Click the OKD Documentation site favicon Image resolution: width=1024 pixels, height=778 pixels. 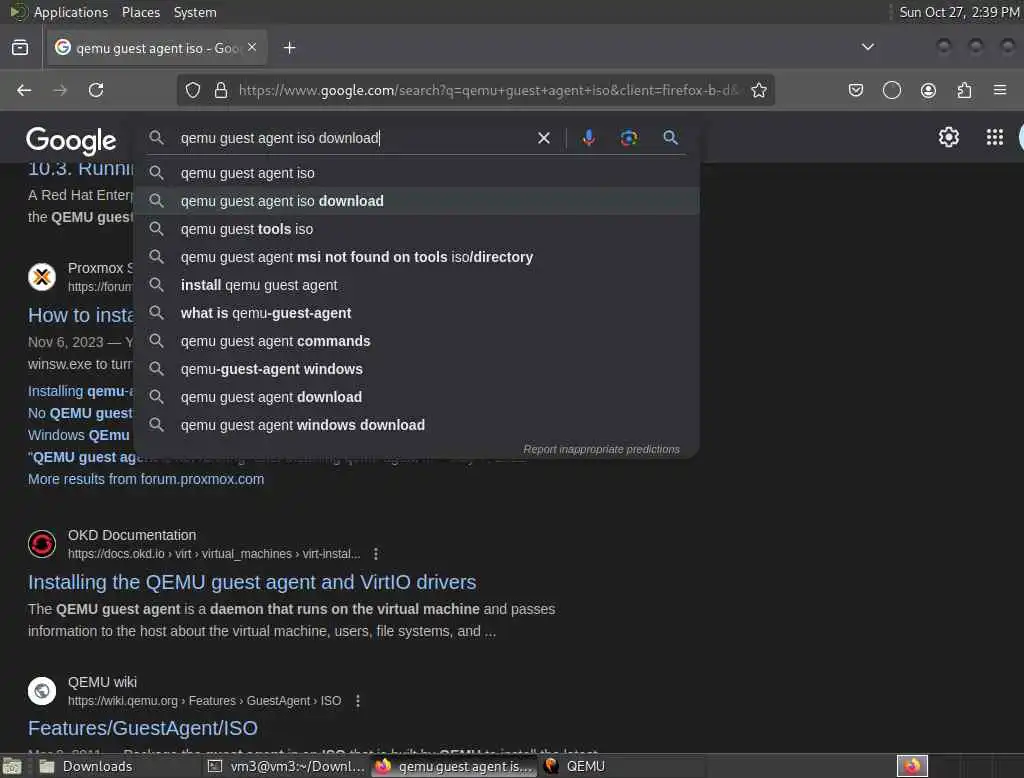point(42,544)
